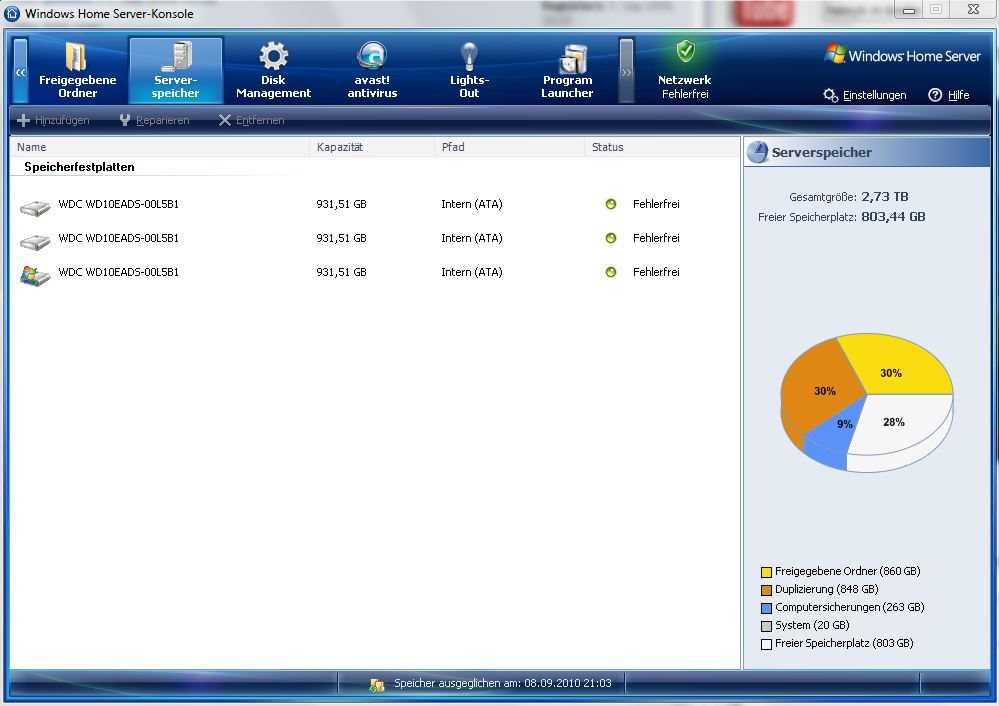999x706 pixels.
Task: Click the first hard drive icon
Action: point(35,208)
